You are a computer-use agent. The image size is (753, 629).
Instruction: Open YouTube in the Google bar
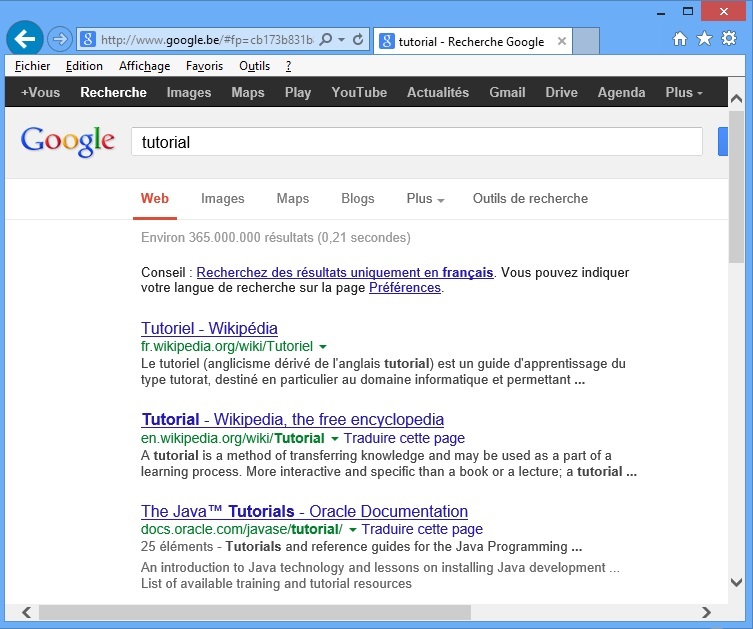point(359,92)
